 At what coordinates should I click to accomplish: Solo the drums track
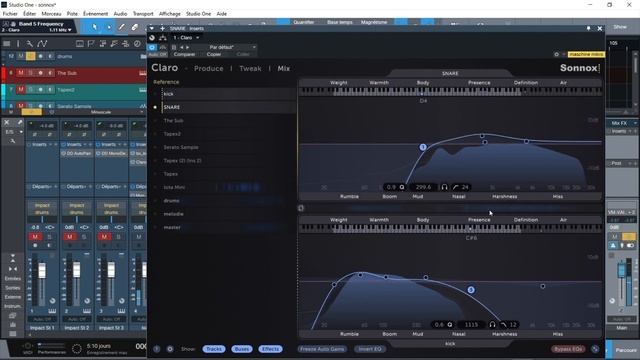[x=31, y=56]
